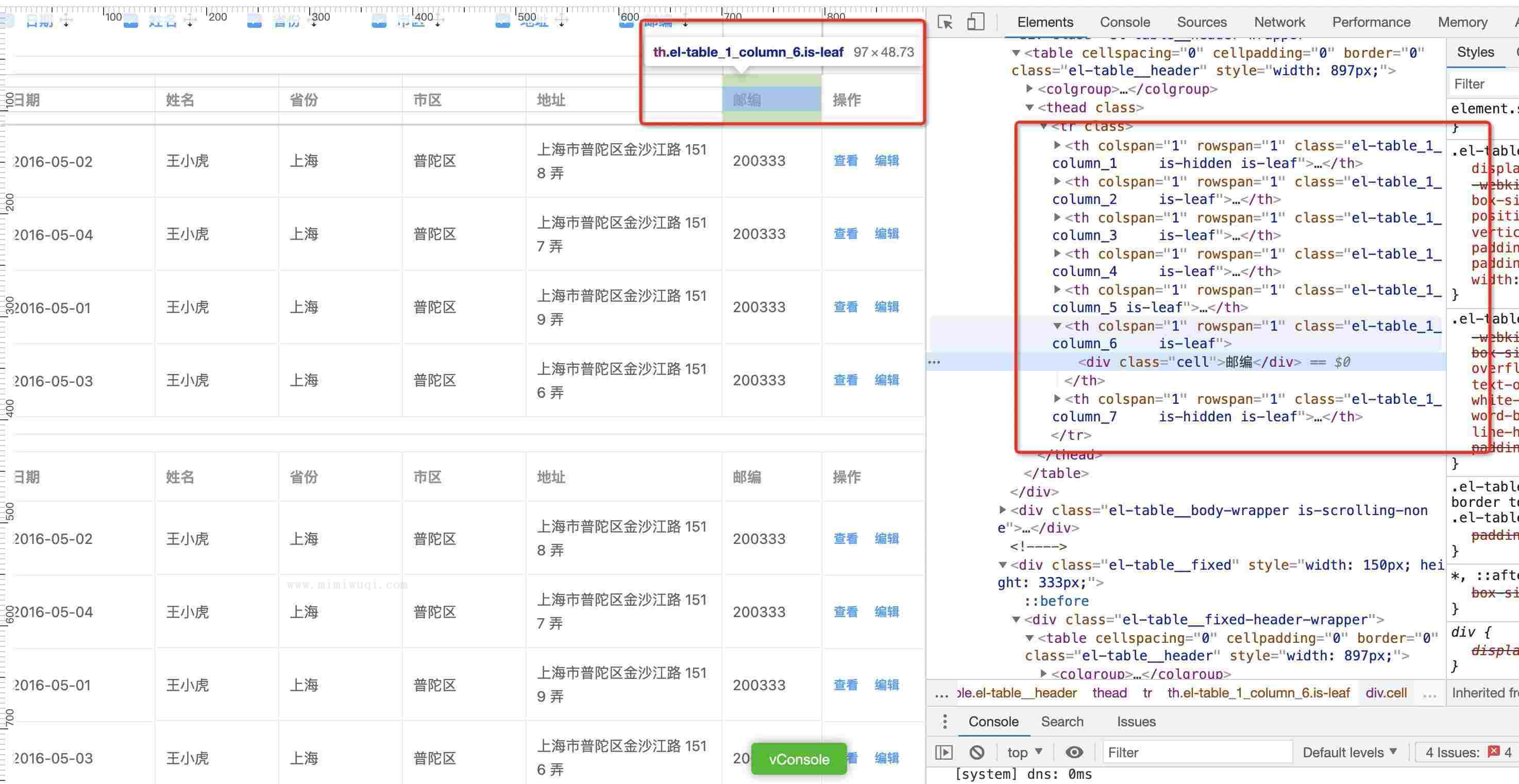The image size is (1519, 784).
Task: Select the tr breadcrumb
Action: coord(1147,693)
